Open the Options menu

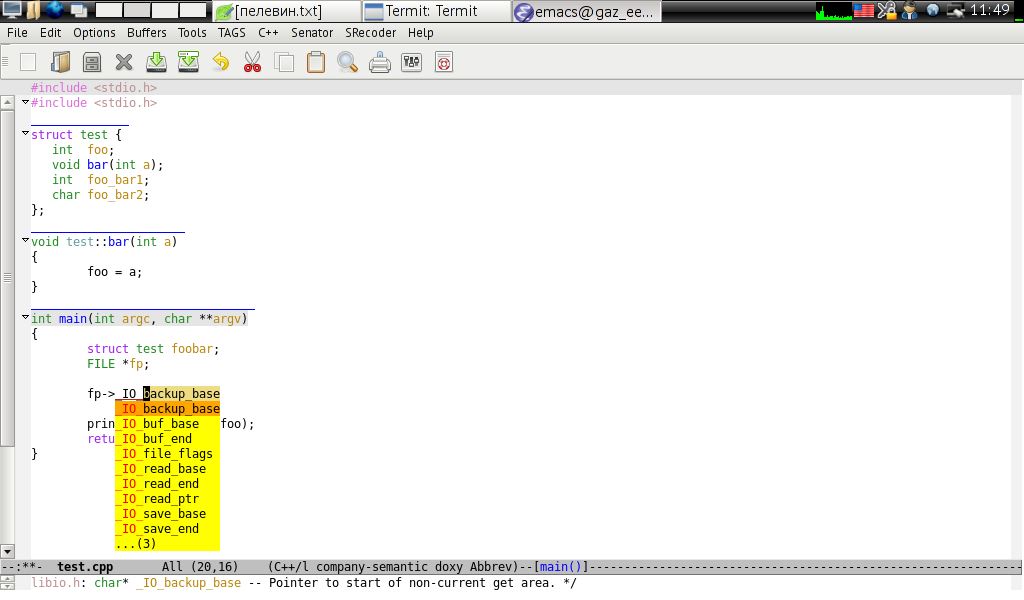tap(94, 33)
